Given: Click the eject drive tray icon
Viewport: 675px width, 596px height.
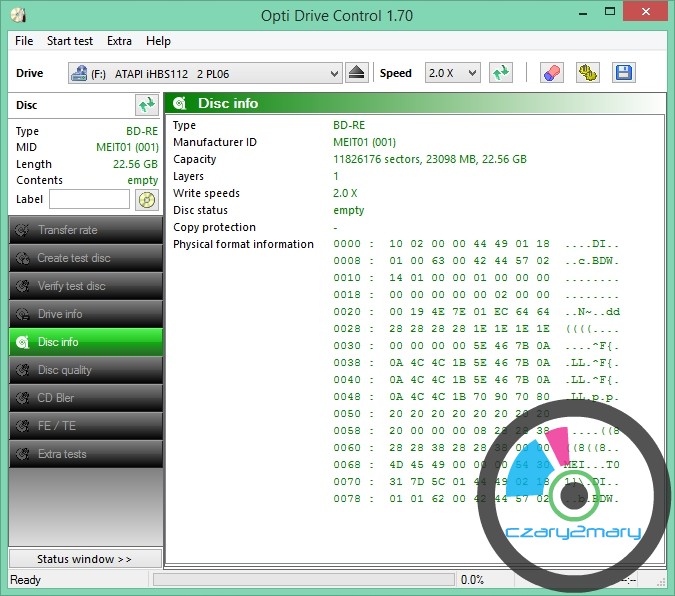Looking at the screenshot, I should pyautogui.click(x=358, y=73).
